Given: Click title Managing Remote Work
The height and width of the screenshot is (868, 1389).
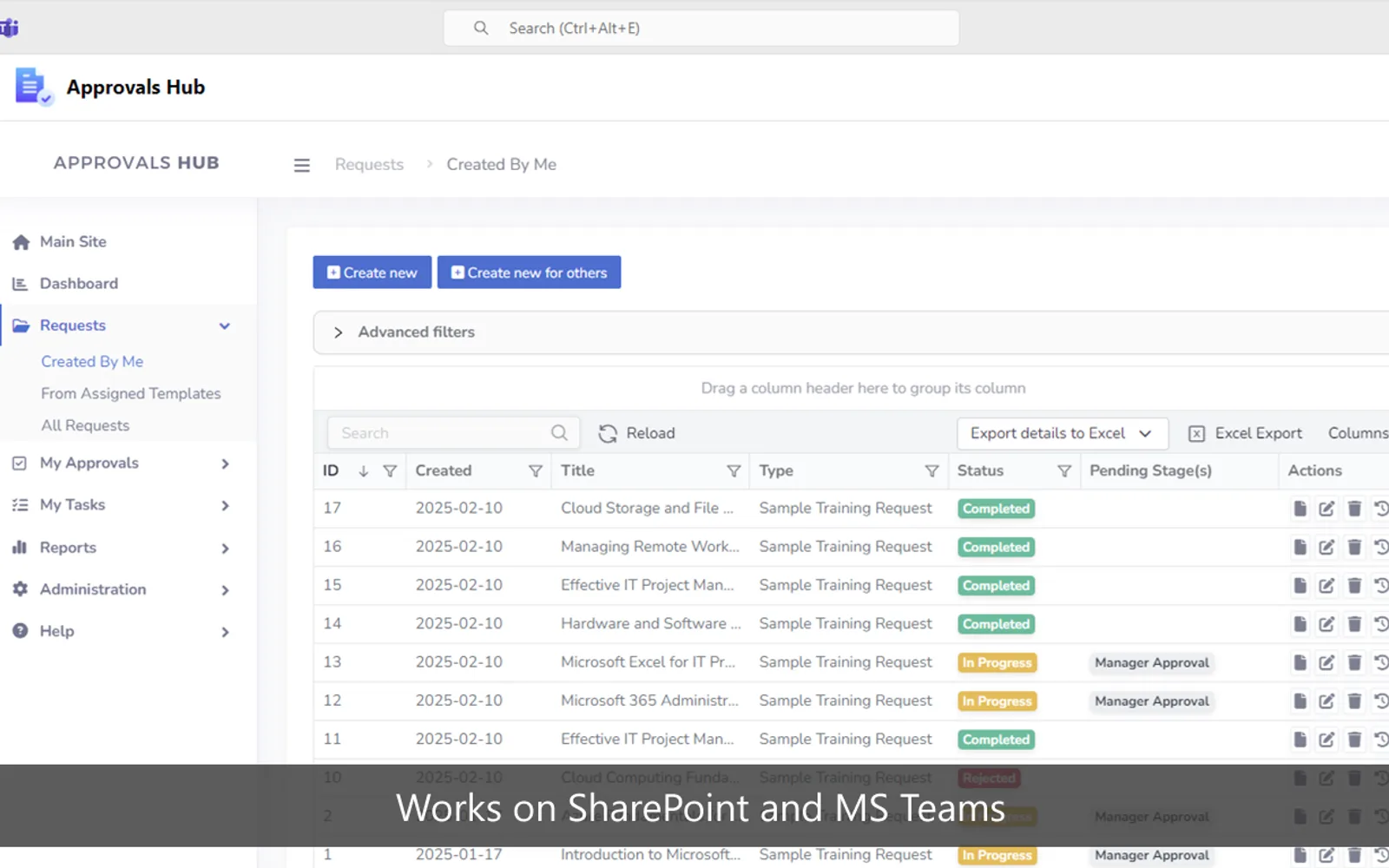Looking at the screenshot, I should pyautogui.click(x=649, y=547).
